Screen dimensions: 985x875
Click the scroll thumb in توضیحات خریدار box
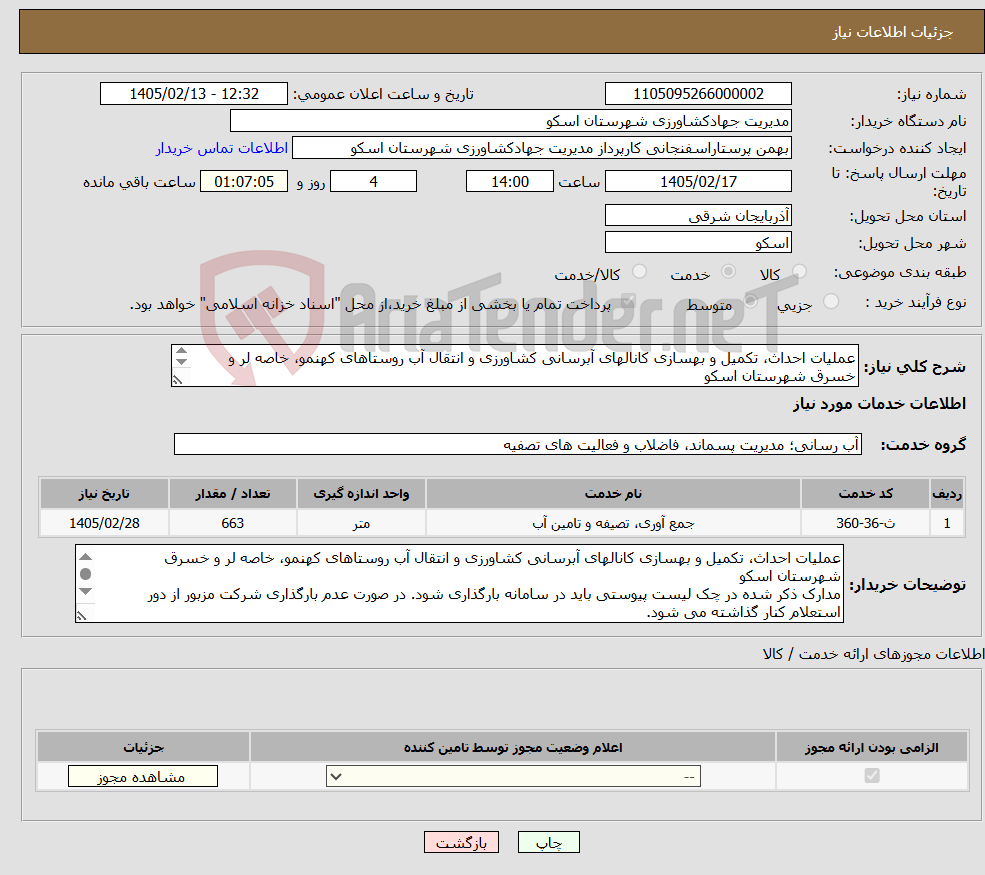pos(85,573)
